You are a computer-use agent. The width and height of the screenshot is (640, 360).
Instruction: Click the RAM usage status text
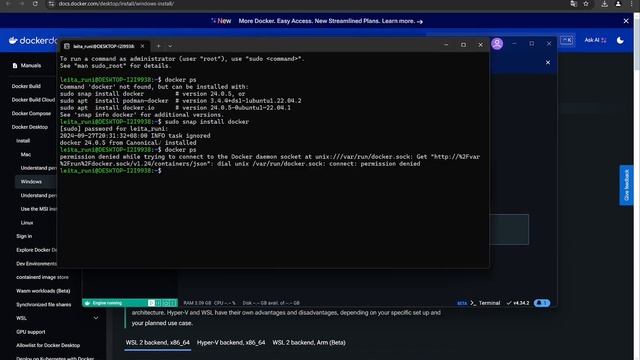197,303
